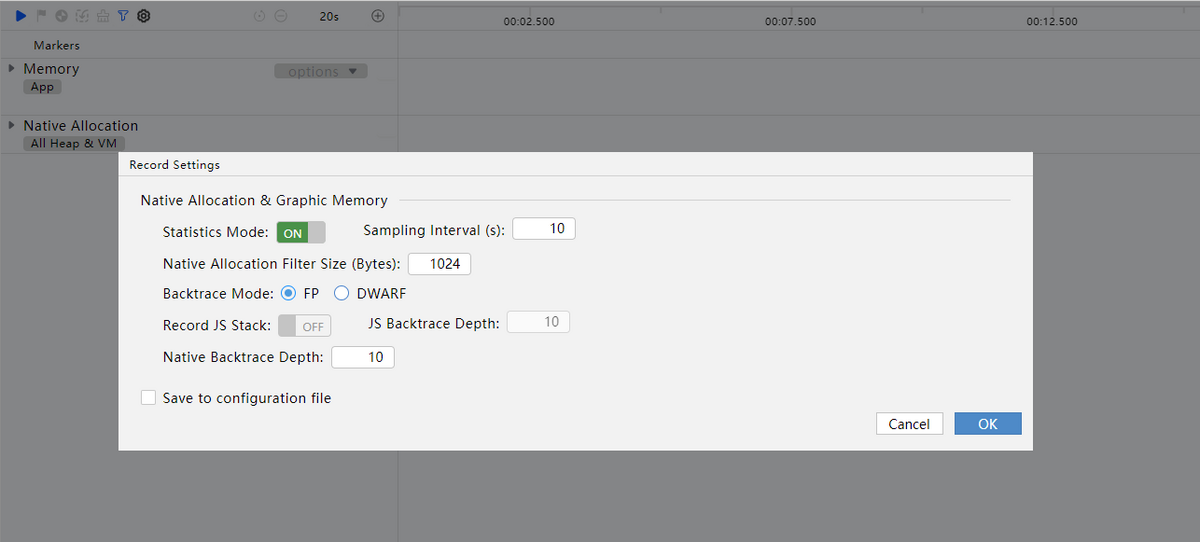Enable the Record JS Stack toggle
The image size is (1200, 542).
tap(304, 326)
